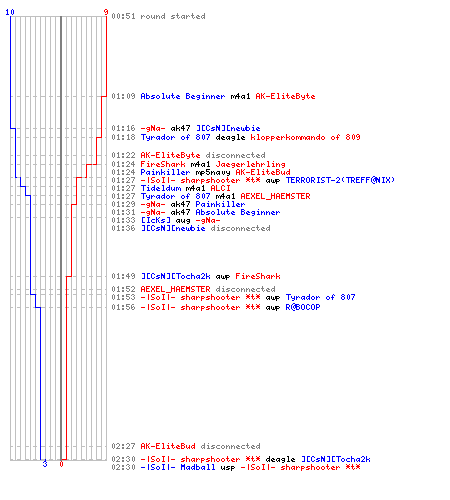The height and width of the screenshot is (500, 450).
Task: Click '-gNa-' in the 01:16 kill line
Action: tap(153, 128)
